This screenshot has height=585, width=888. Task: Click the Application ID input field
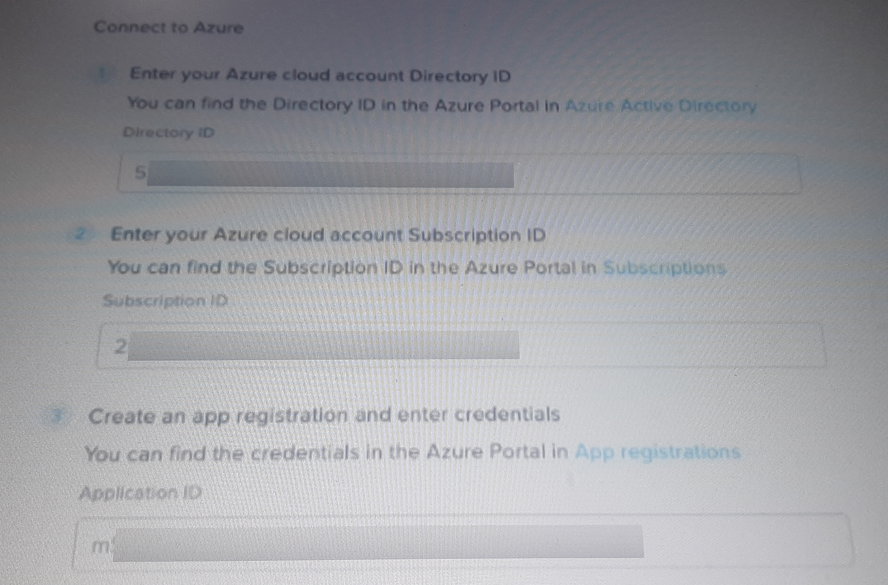point(463,542)
